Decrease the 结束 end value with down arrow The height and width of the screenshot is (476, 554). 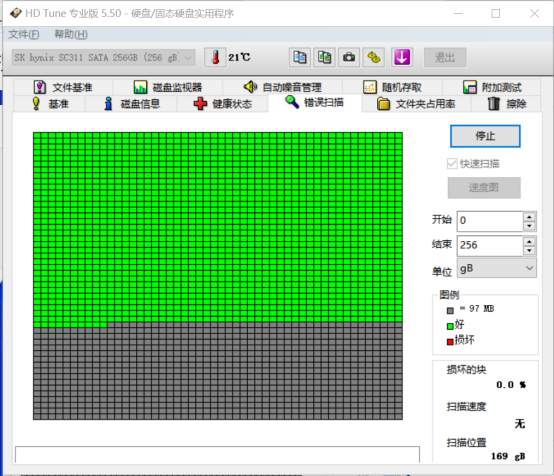tap(529, 251)
